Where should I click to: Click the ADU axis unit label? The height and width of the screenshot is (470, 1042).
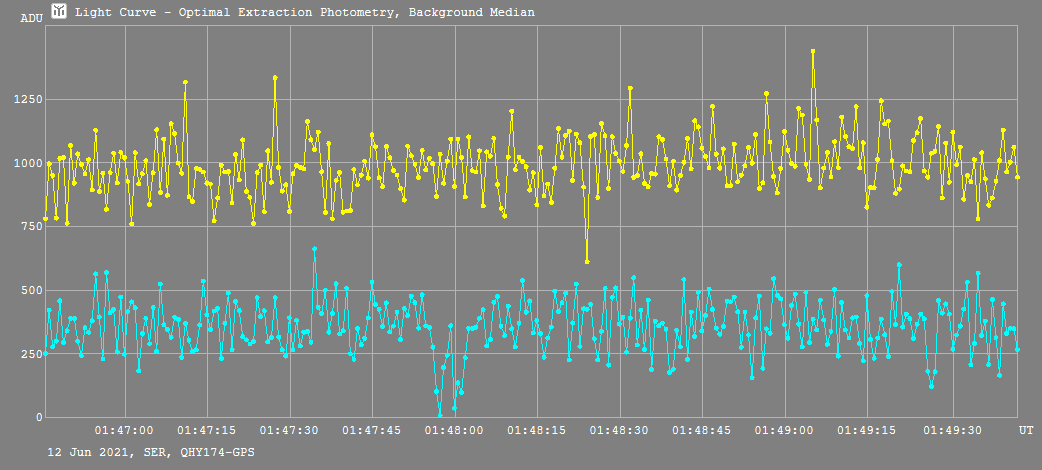[x=31, y=18]
